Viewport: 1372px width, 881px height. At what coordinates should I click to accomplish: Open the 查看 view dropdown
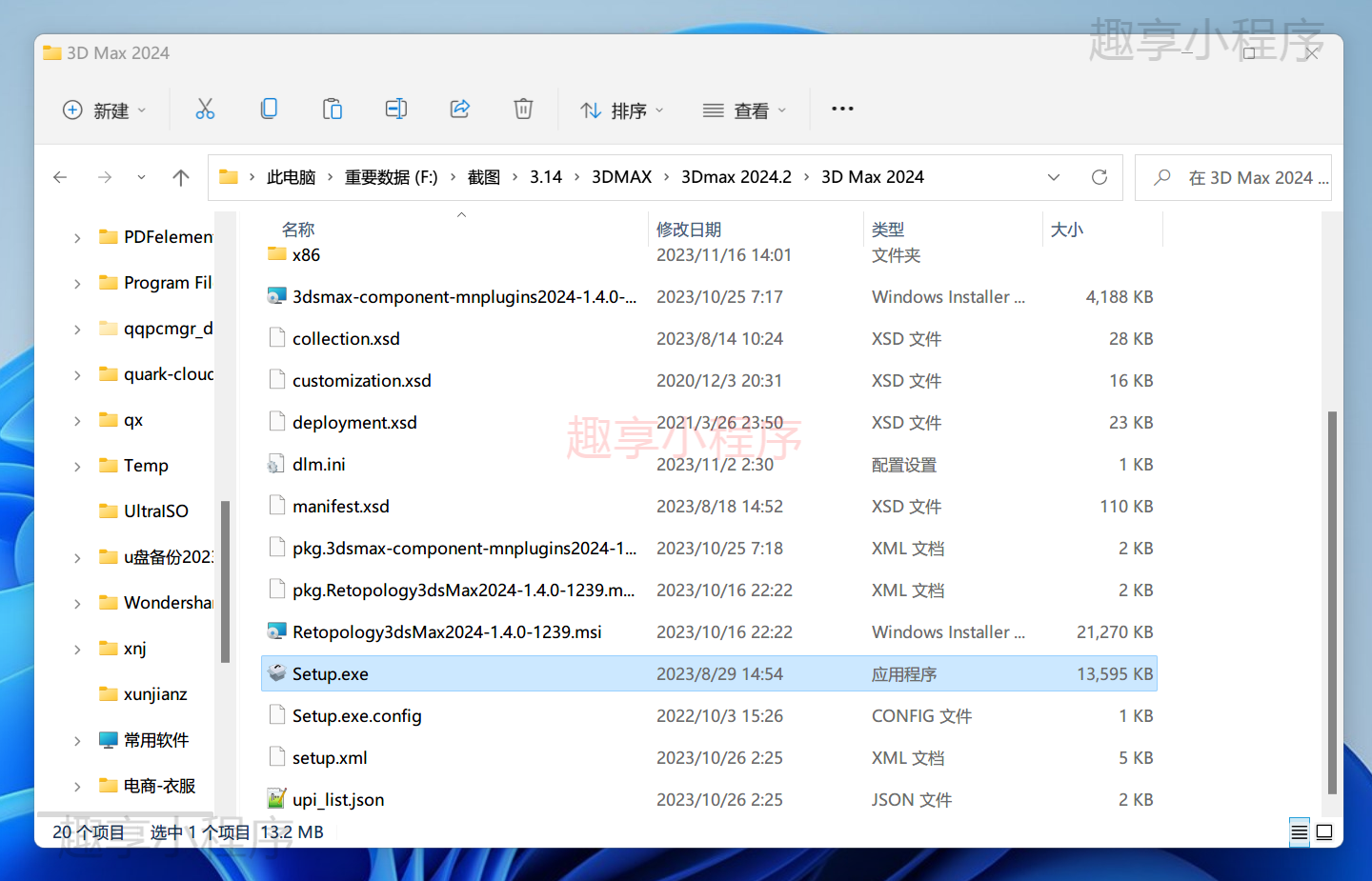[745, 110]
